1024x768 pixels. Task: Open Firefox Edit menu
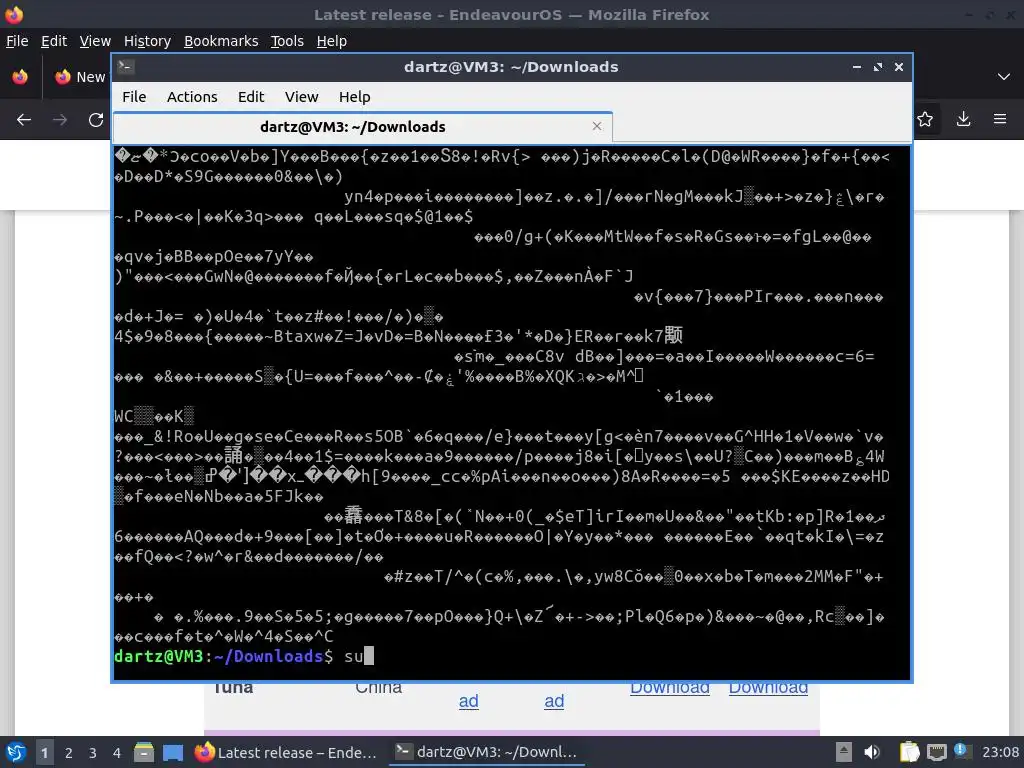[x=54, y=41]
